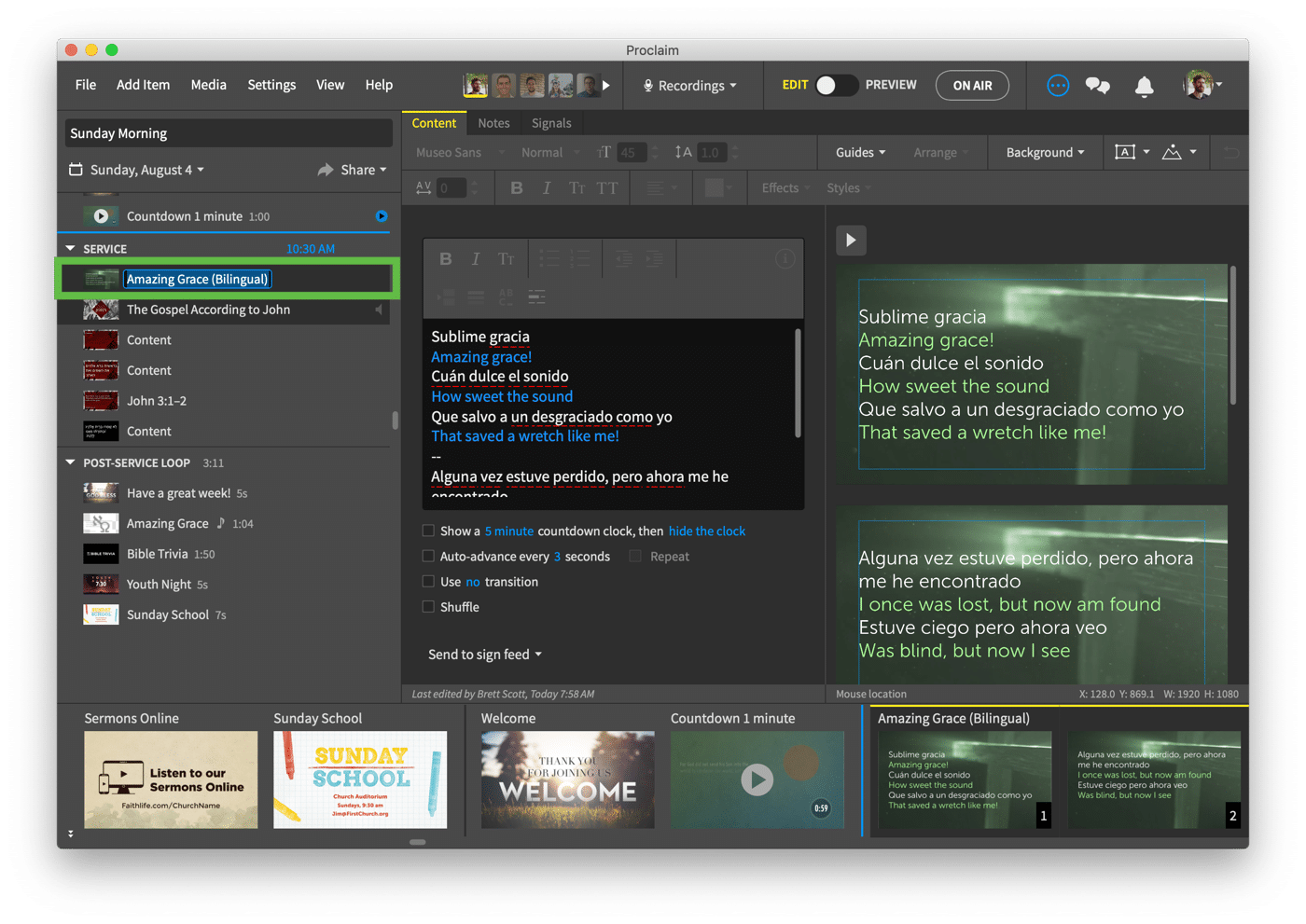This screenshot has height=924, width=1306.
Task: Click the double chevron at the bottom left corner
Action: coord(71,834)
